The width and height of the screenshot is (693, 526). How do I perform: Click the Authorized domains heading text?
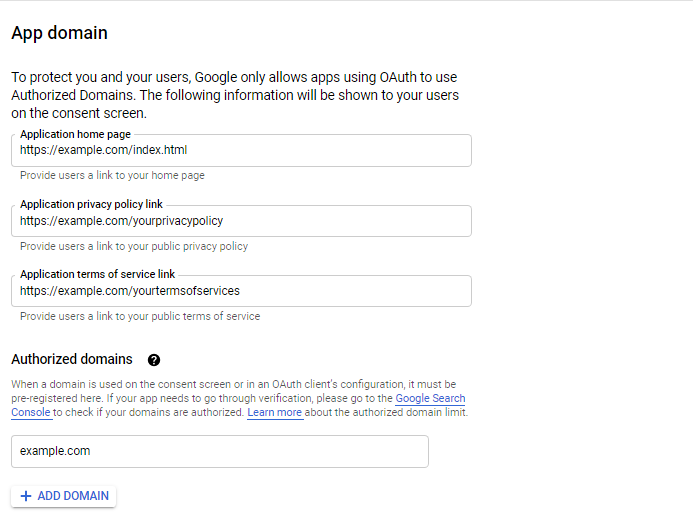pos(71,359)
